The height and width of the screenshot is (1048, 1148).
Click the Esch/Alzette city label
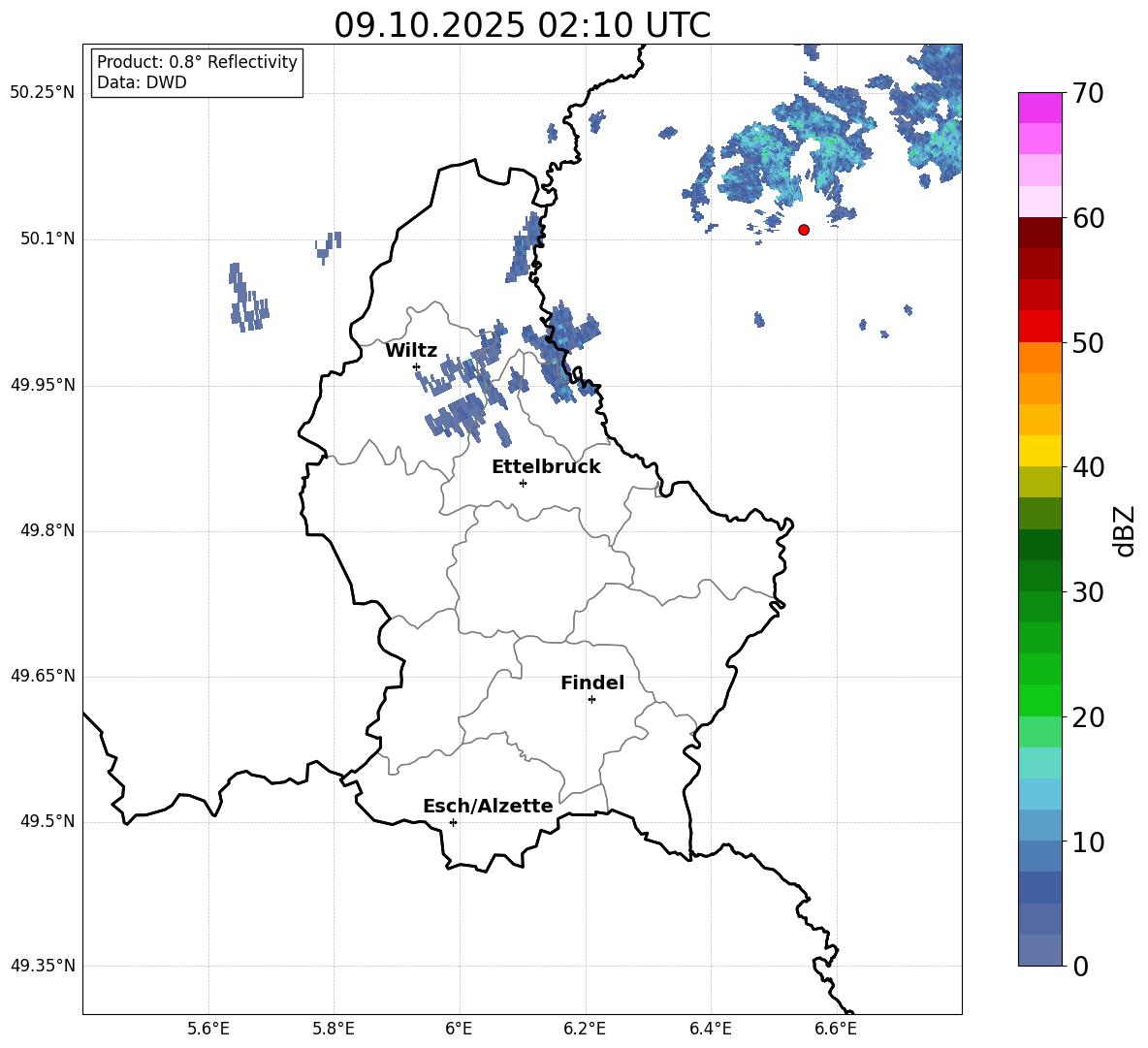coord(488,807)
